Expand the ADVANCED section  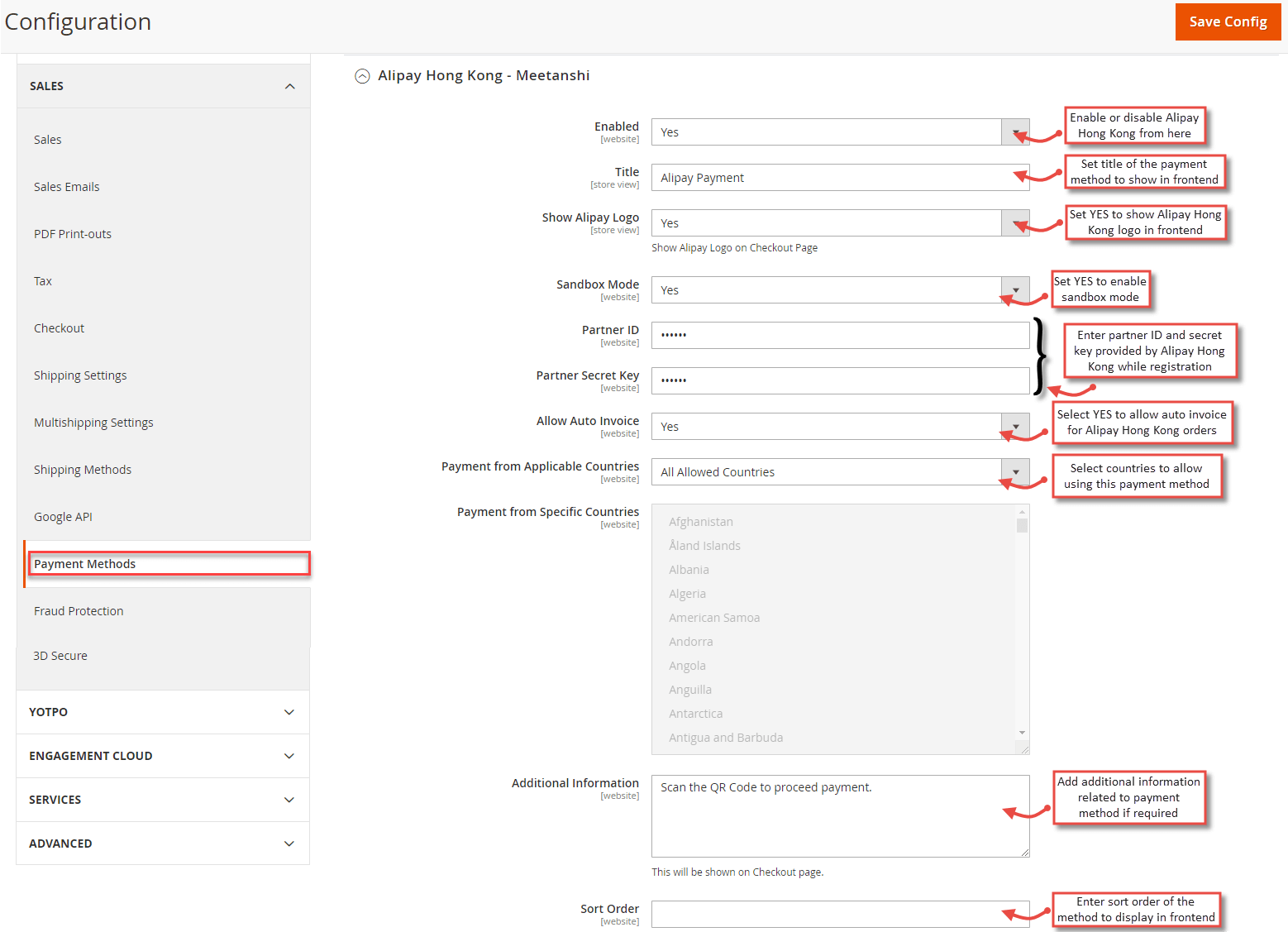(x=163, y=844)
